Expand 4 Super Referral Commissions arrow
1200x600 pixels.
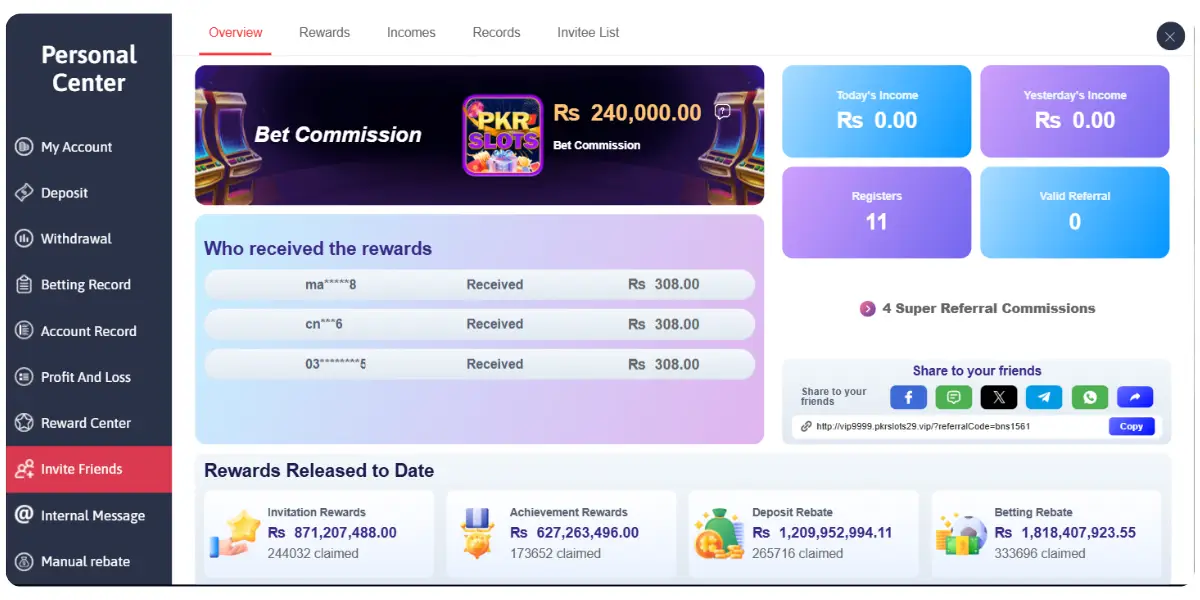pyautogui.click(x=868, y=309)
